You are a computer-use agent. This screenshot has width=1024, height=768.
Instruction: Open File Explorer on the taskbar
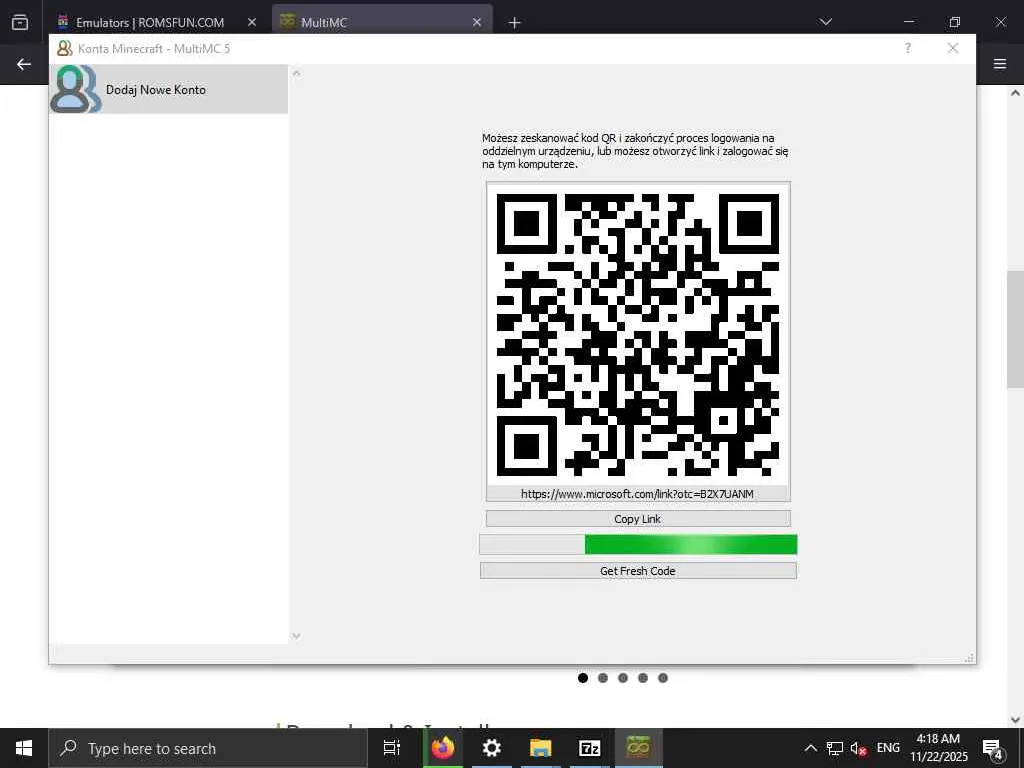[541, 748]
